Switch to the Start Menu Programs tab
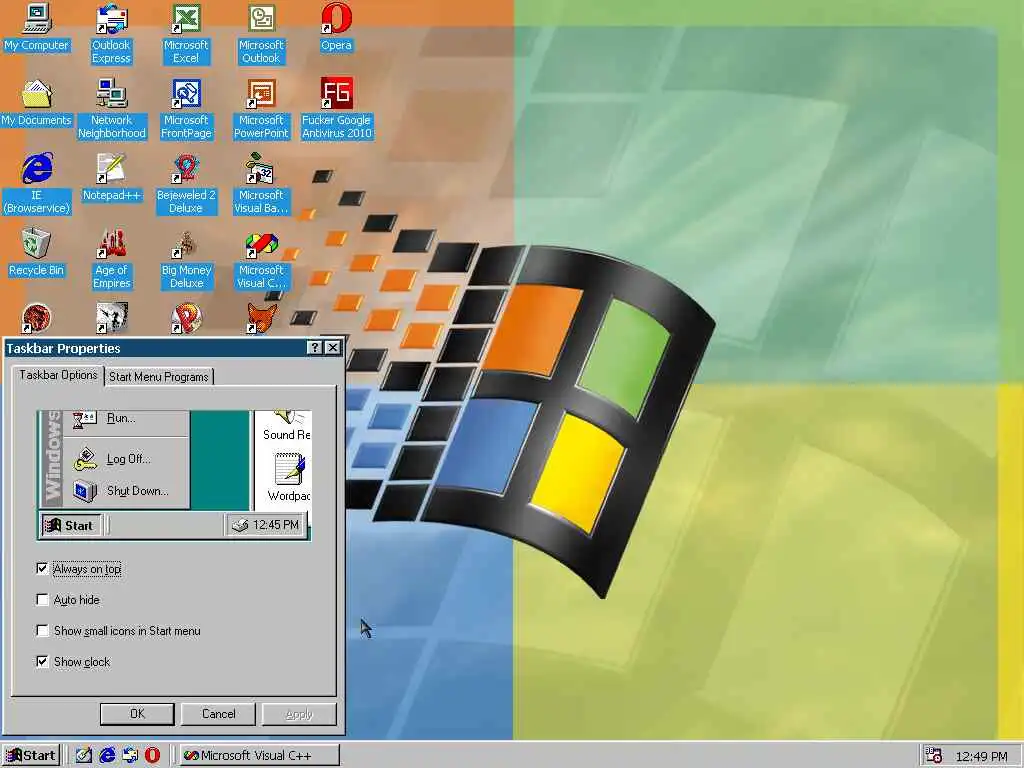 (x=159, y=377)
